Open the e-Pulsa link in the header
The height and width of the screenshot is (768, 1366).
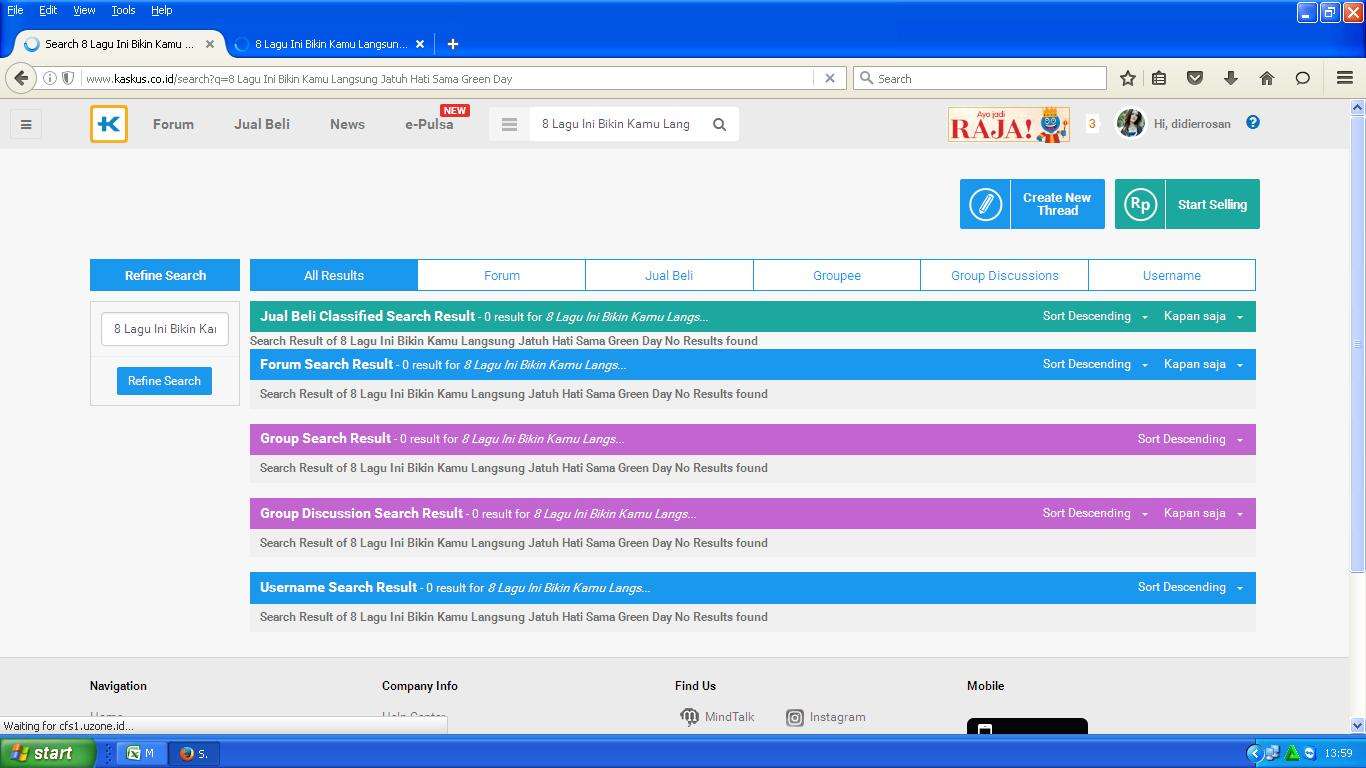tap(429, 124)
